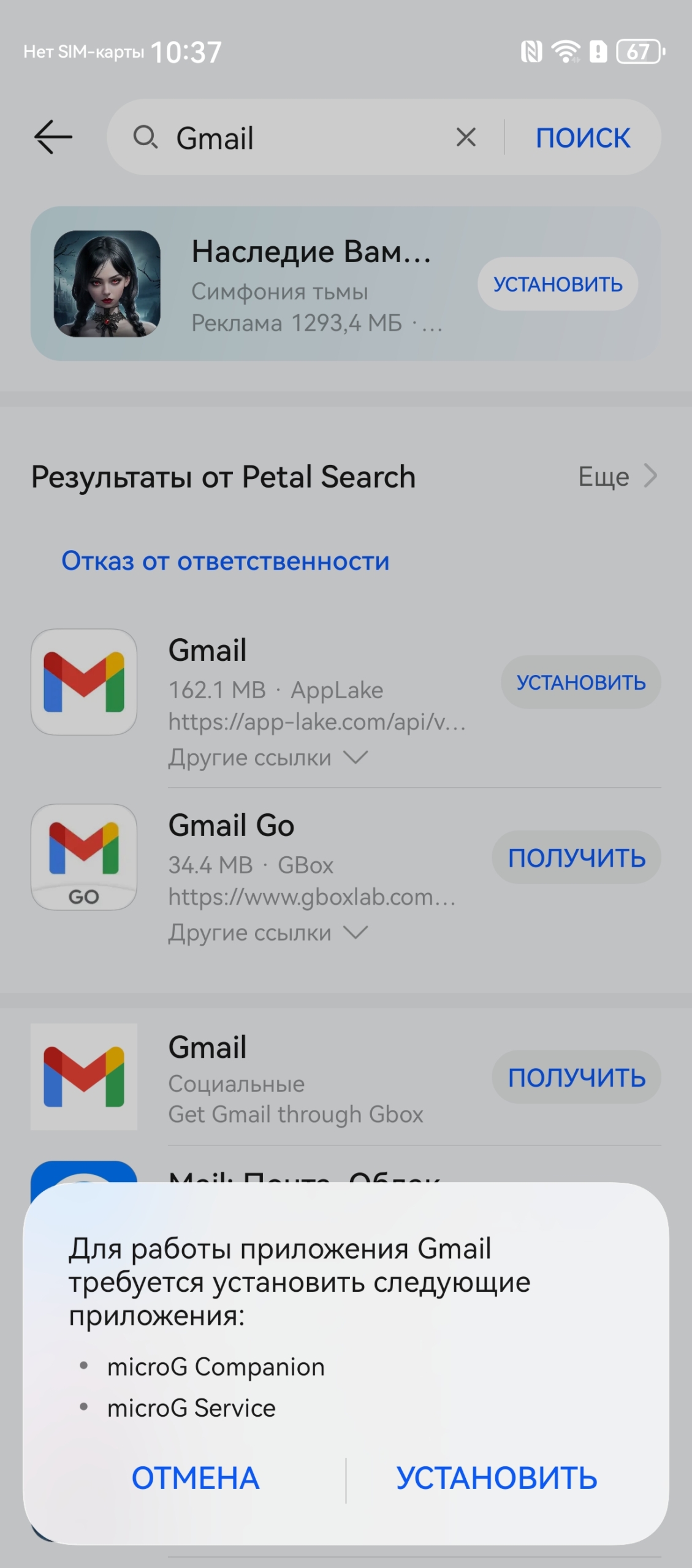Tap the Gmail Go app icon

84,857
